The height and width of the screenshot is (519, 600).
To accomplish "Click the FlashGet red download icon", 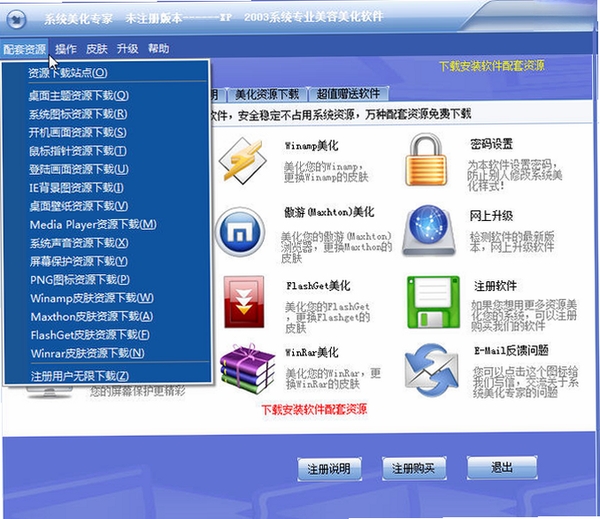I will [244, 302].
